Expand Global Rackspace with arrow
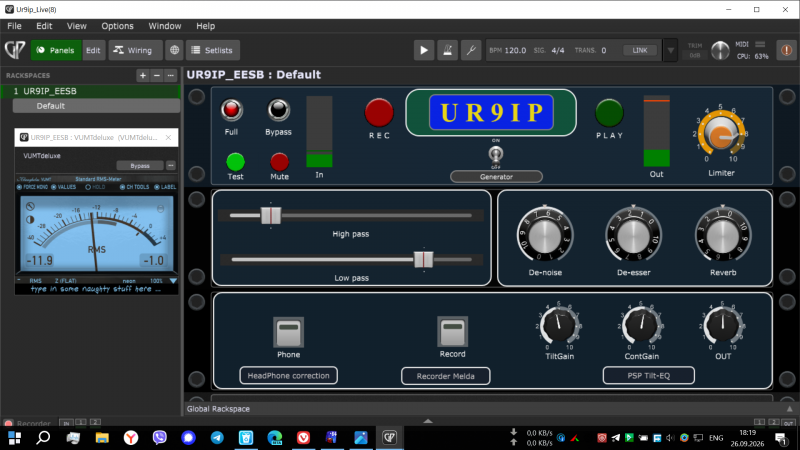This screenshot has height=450, width=800. click(x=789, y=409)
